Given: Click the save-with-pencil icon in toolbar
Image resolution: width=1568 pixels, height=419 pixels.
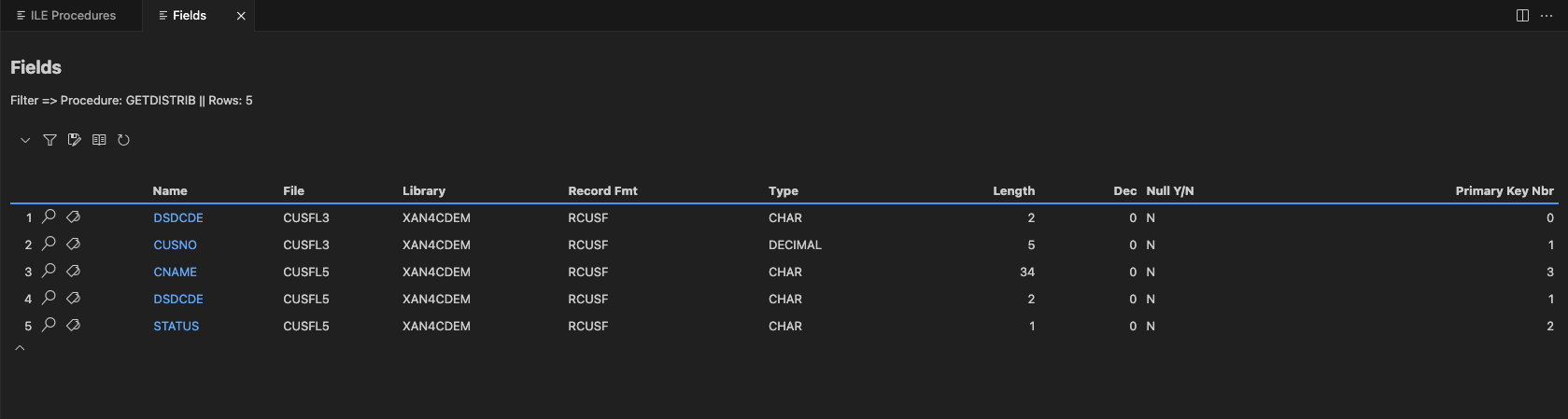Looking at the screenshot, I should [x=75, y=140].
